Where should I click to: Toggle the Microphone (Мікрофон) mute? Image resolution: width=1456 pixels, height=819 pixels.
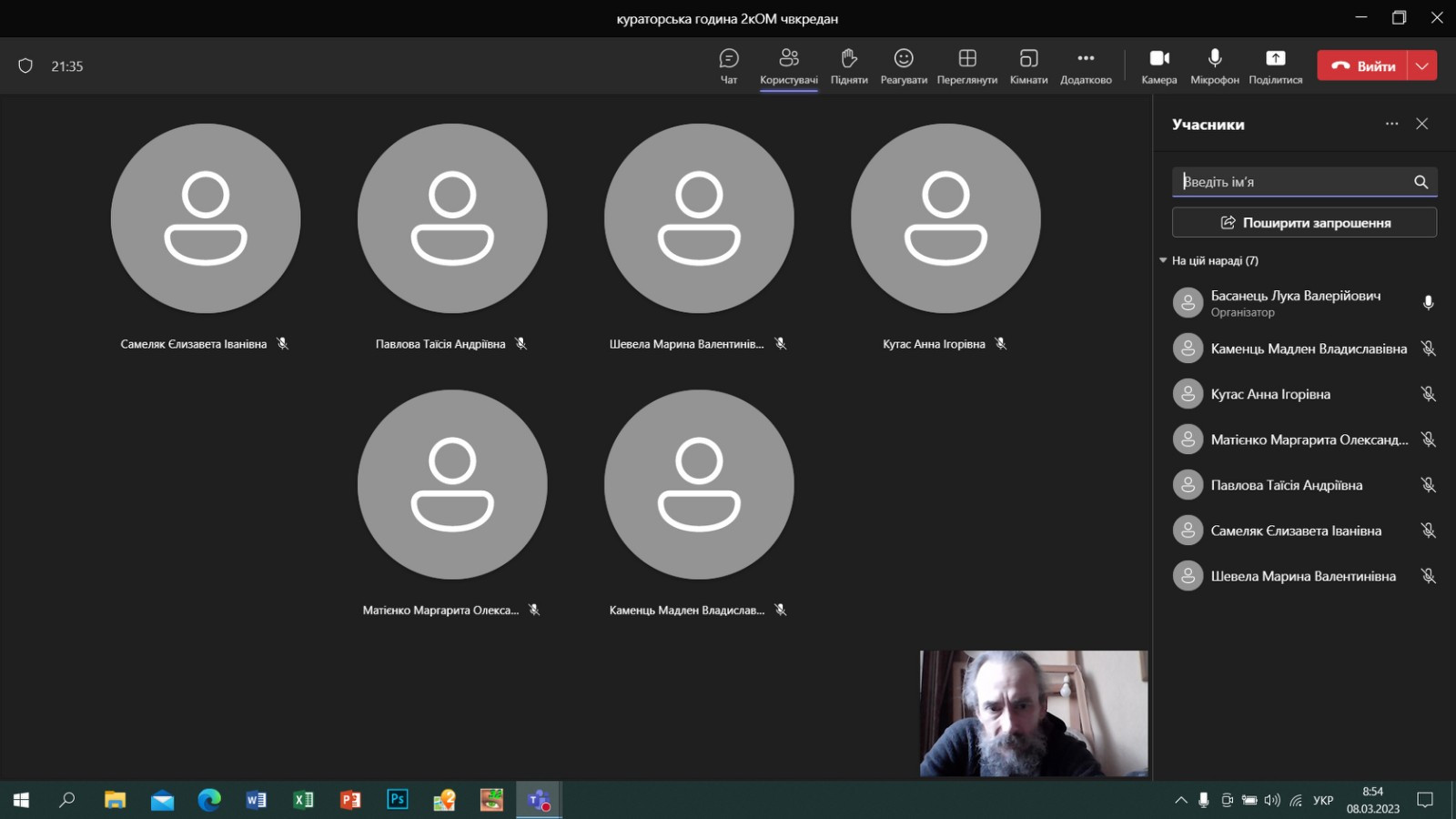[1215, 59]
